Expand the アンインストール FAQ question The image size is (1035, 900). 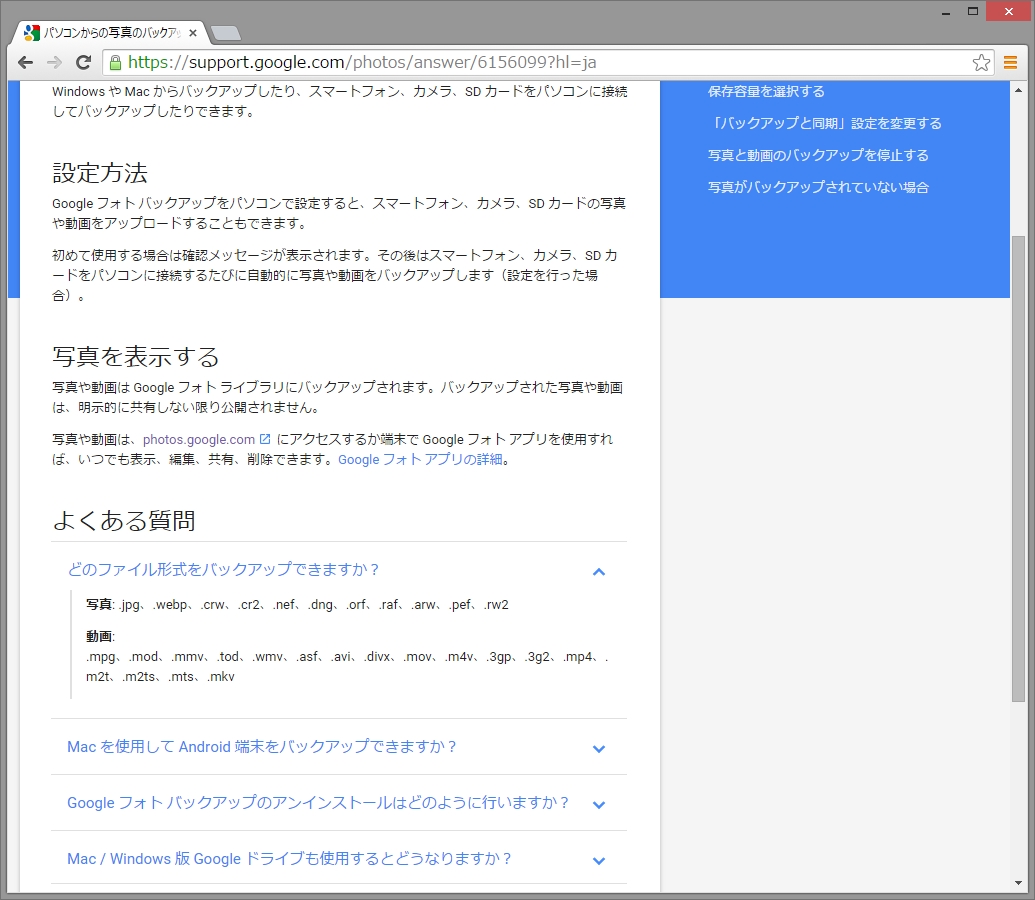pos(318,803)
